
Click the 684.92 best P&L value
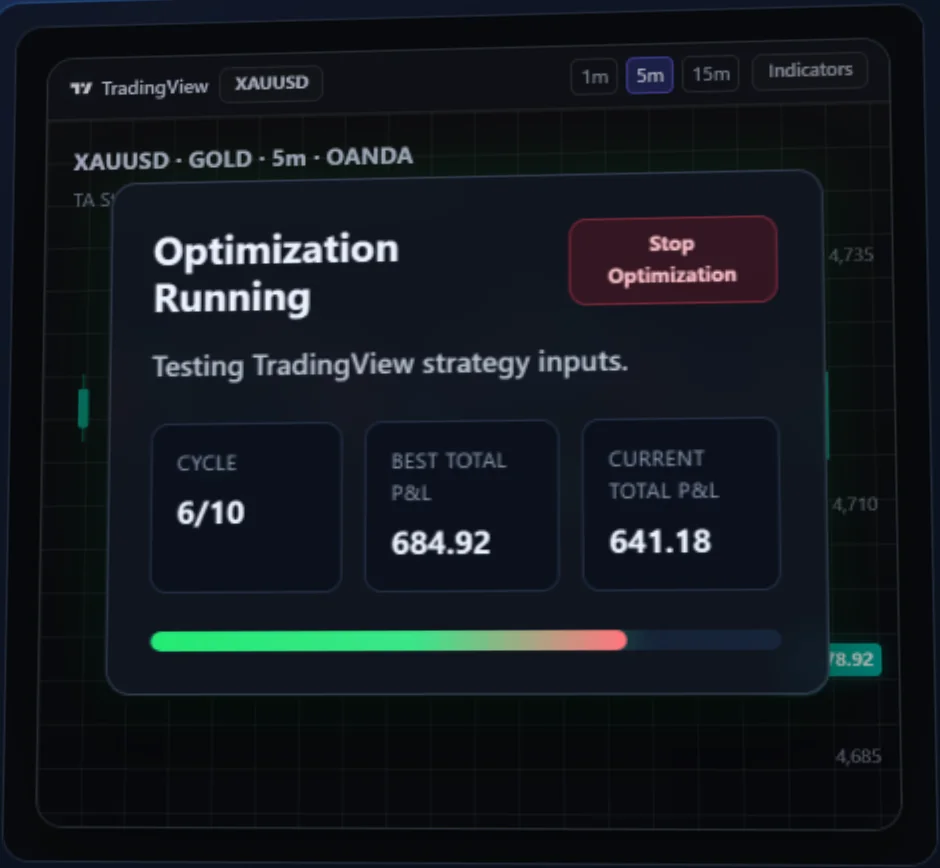441,543
